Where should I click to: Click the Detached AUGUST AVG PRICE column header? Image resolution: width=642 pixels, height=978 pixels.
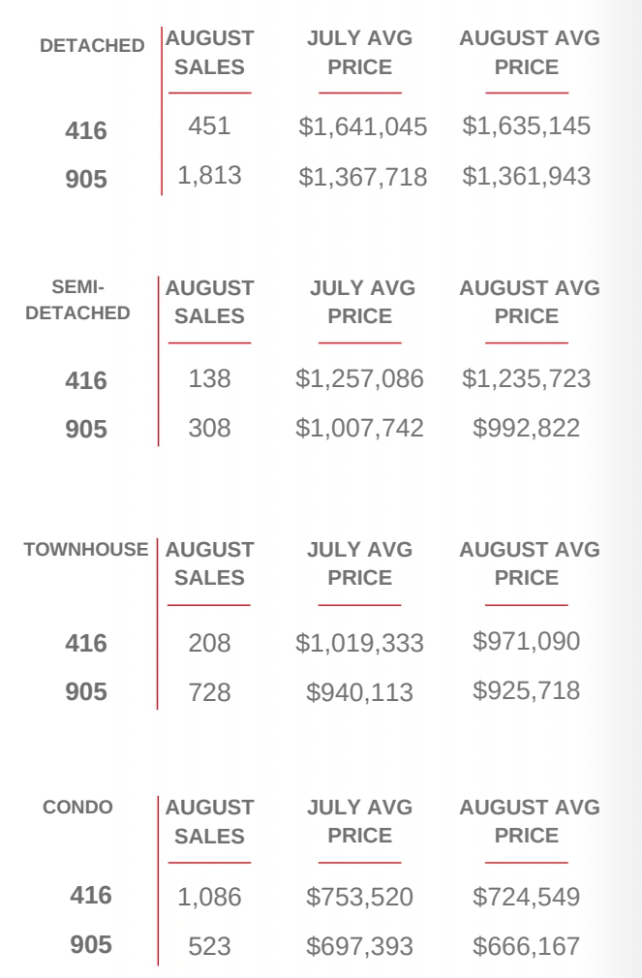529,52
